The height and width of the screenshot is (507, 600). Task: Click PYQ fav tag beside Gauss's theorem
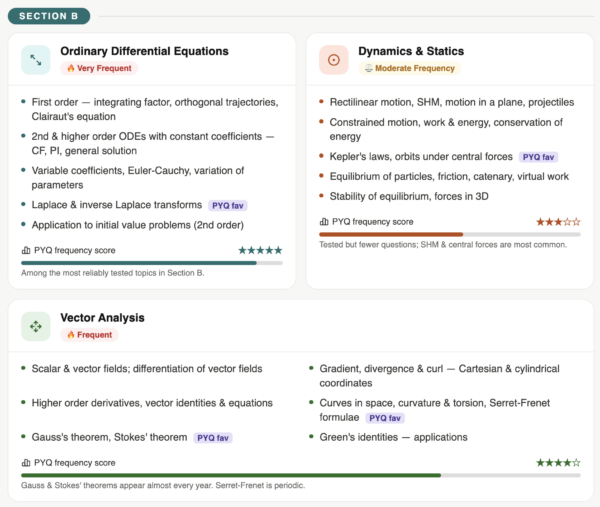(213, 438)
